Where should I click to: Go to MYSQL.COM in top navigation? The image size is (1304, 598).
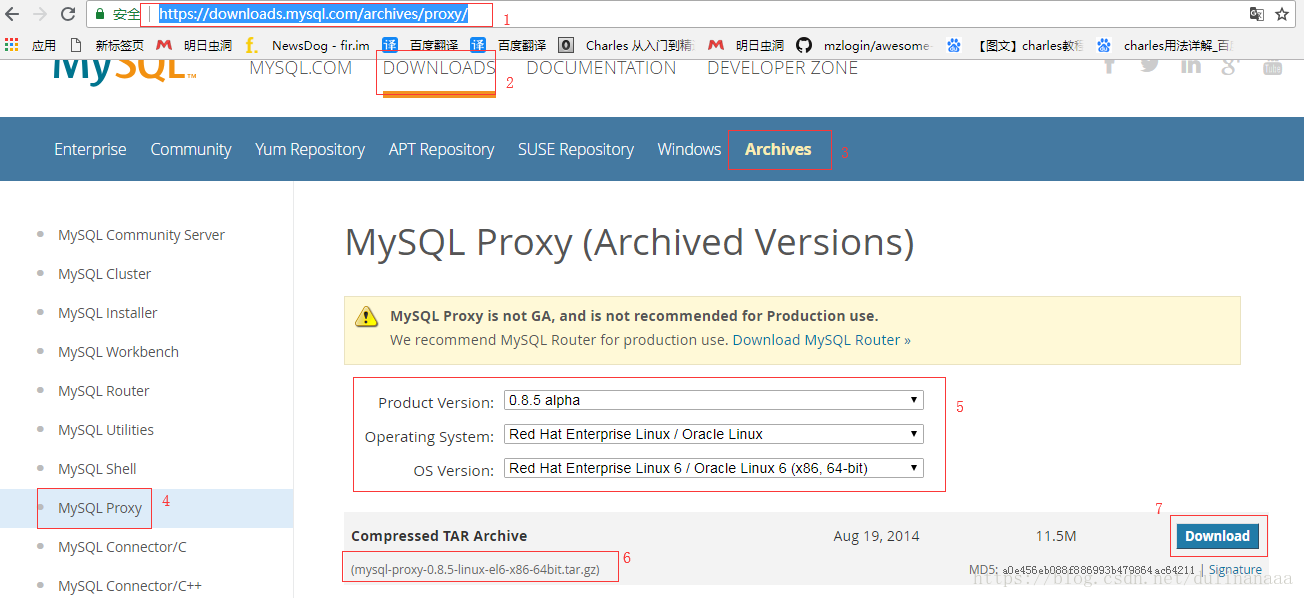300,68
